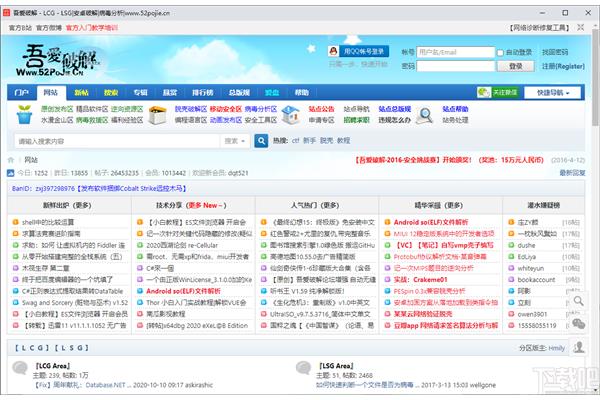Click the yellow box category icon
600x400 pixels.
click(x=158, y=114)
